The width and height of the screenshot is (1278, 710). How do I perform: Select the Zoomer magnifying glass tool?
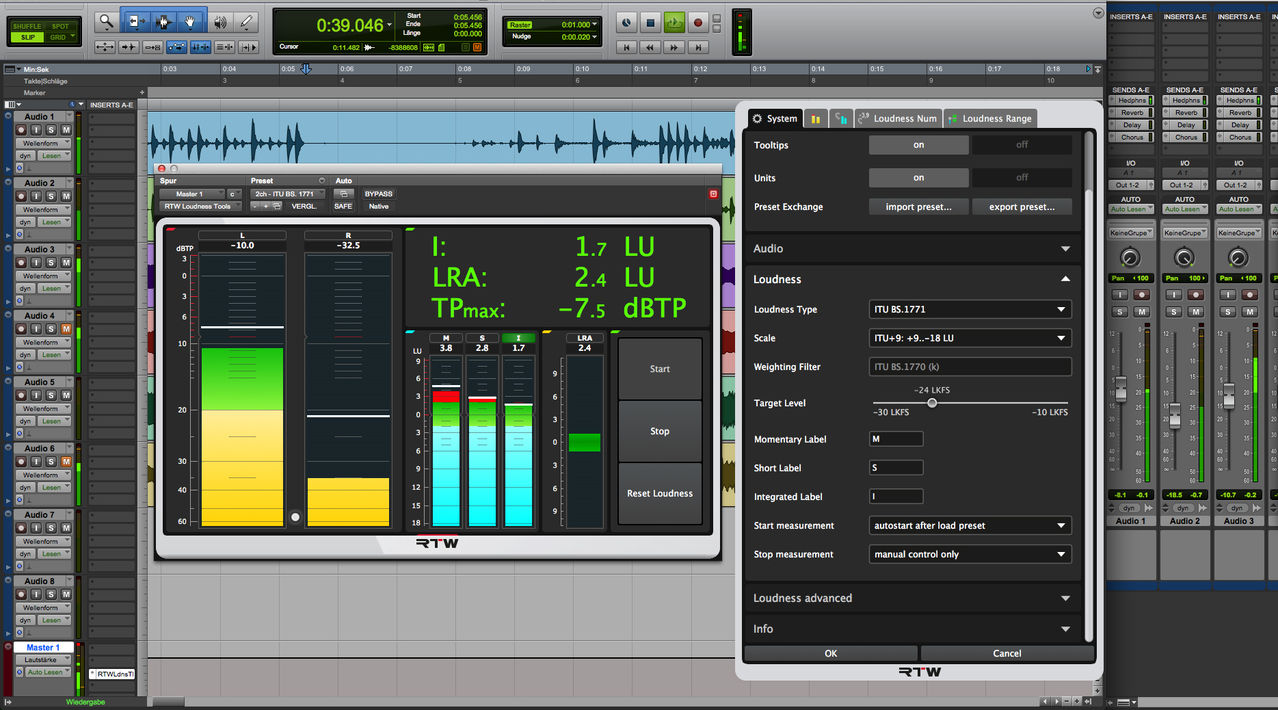click(106, 21)
